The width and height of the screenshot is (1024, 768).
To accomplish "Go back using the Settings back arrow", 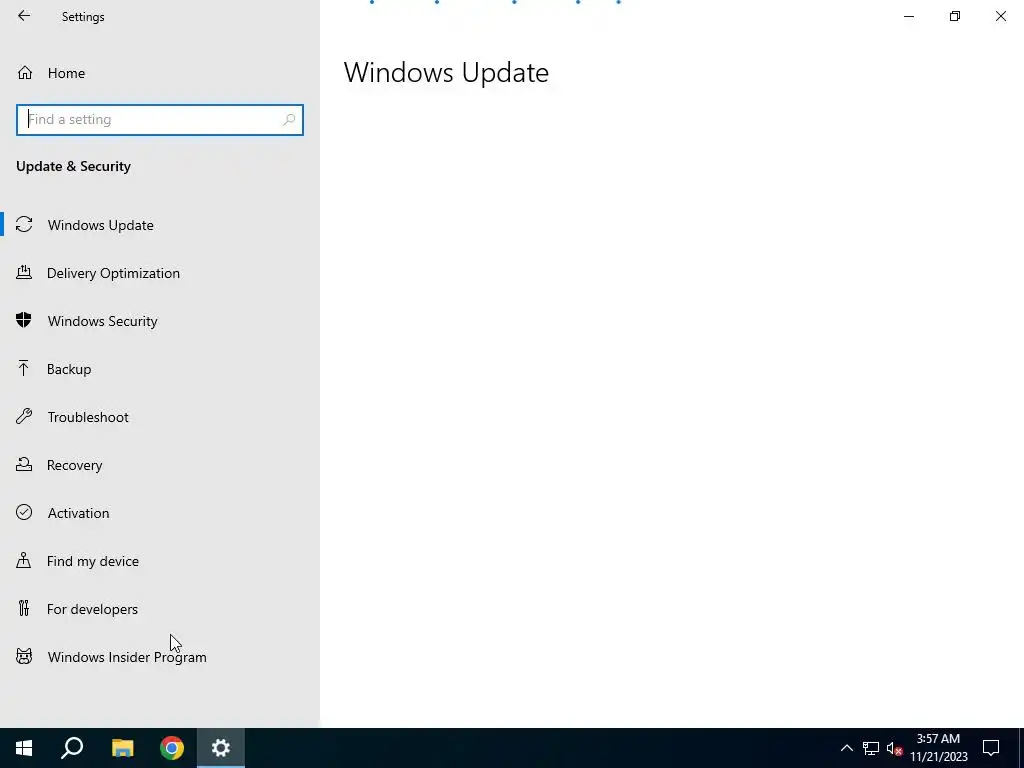I will (24, 16).
